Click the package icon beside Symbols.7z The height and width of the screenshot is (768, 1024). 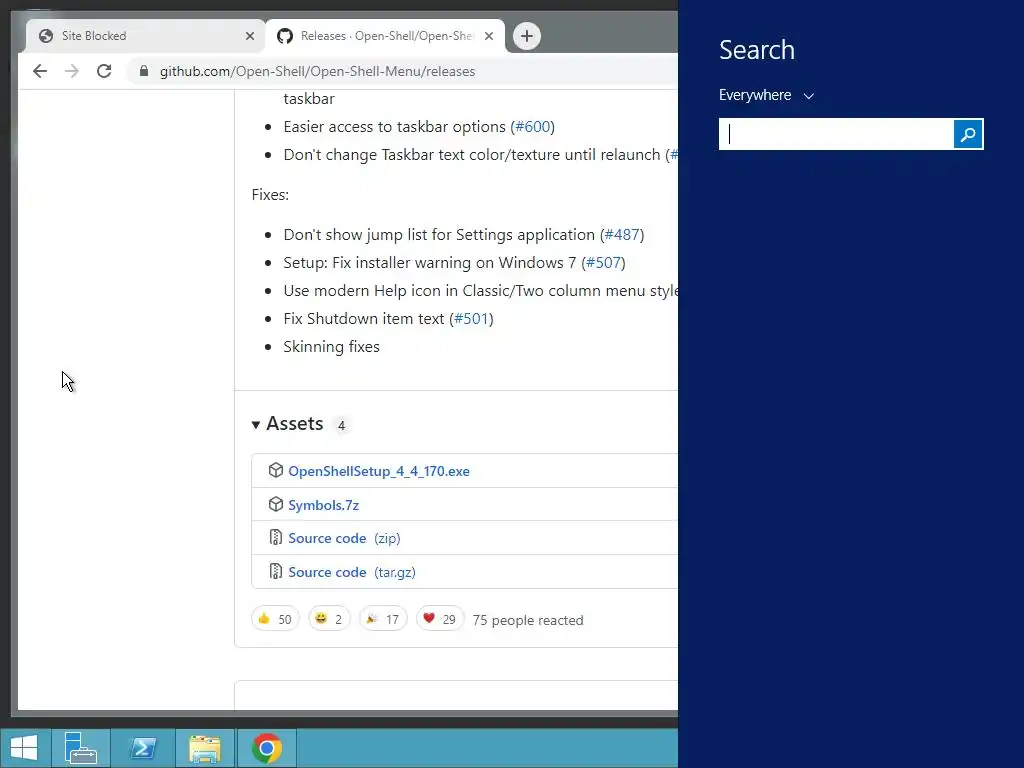(x=276, y=504)
